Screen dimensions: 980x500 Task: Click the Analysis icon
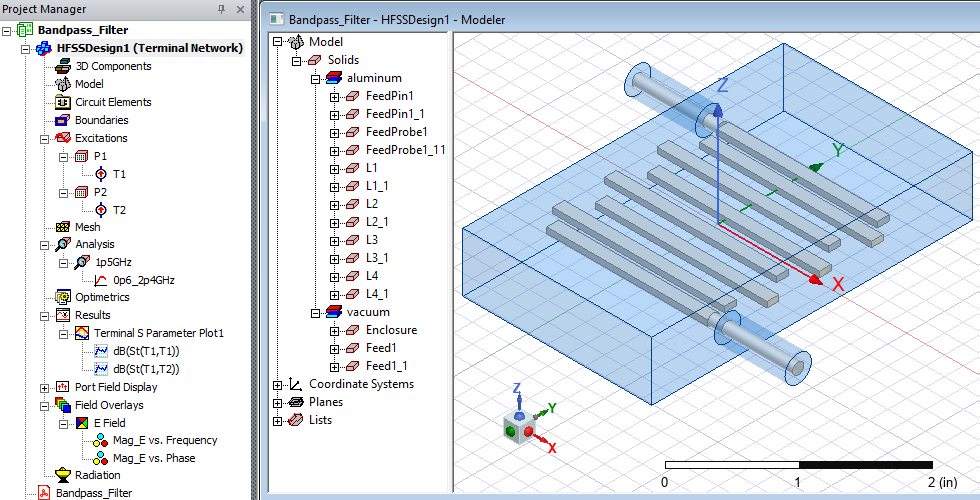click(x=63, y=244)
